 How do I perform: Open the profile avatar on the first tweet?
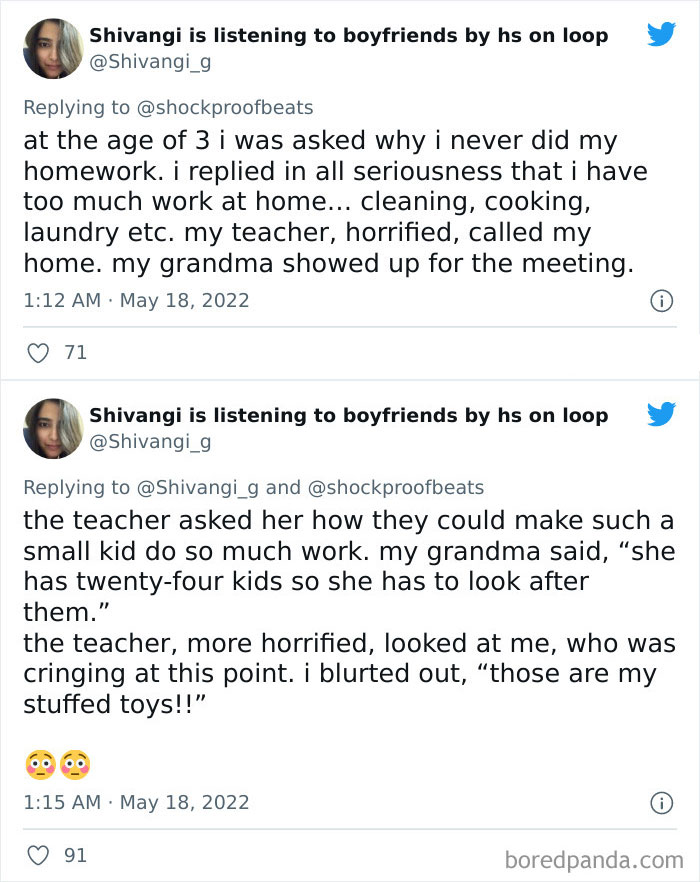52,48
